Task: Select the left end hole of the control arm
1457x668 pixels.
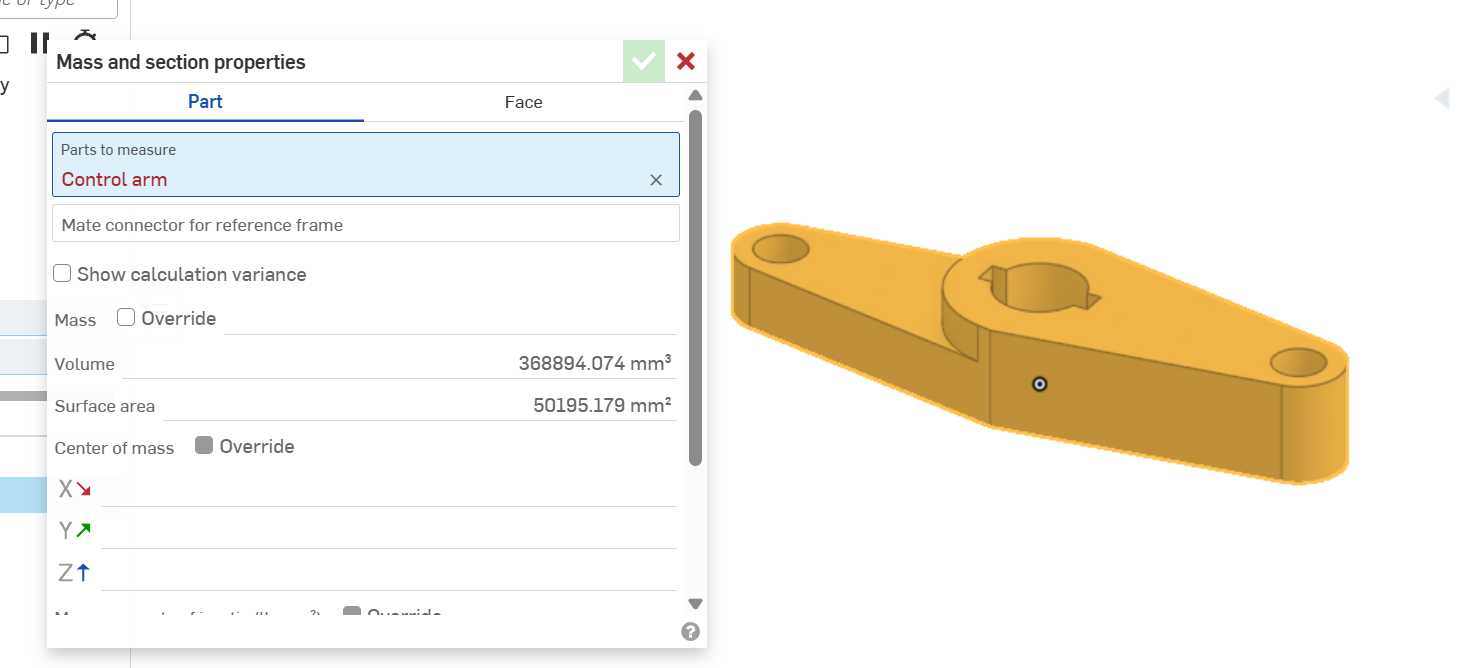Action: (781, 247)
